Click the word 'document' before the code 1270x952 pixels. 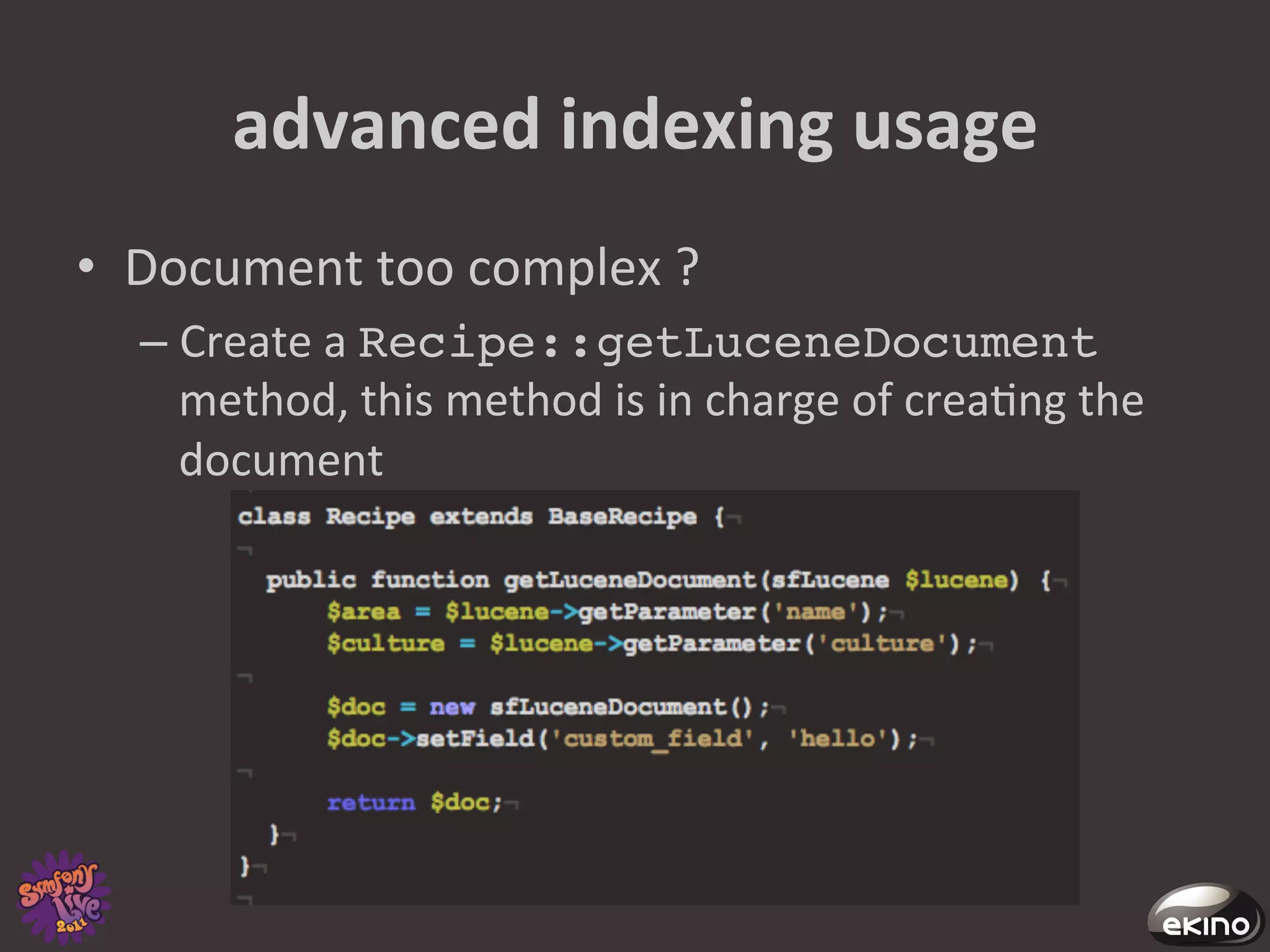[281, 460]
